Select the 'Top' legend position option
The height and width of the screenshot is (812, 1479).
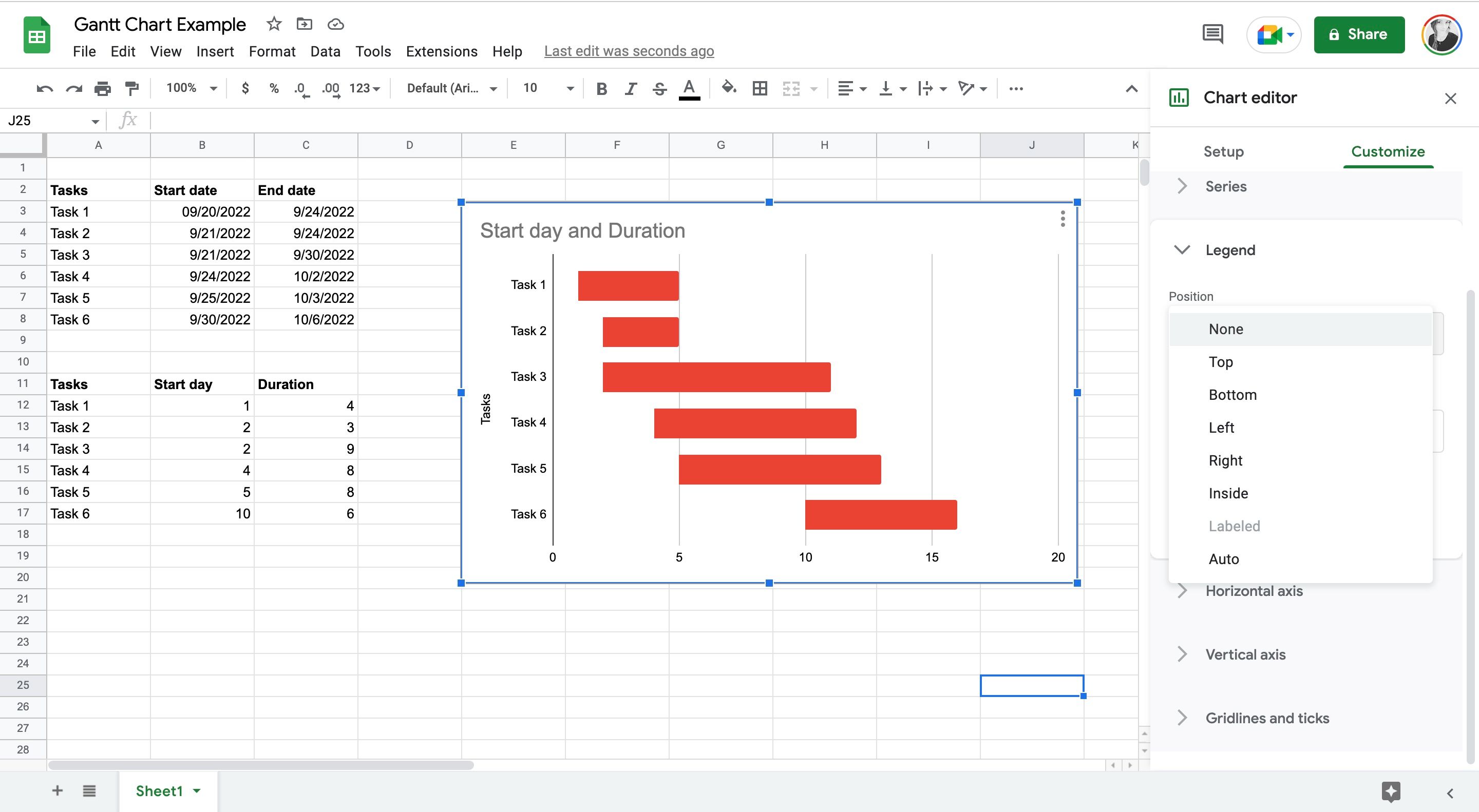(1221, 361)
